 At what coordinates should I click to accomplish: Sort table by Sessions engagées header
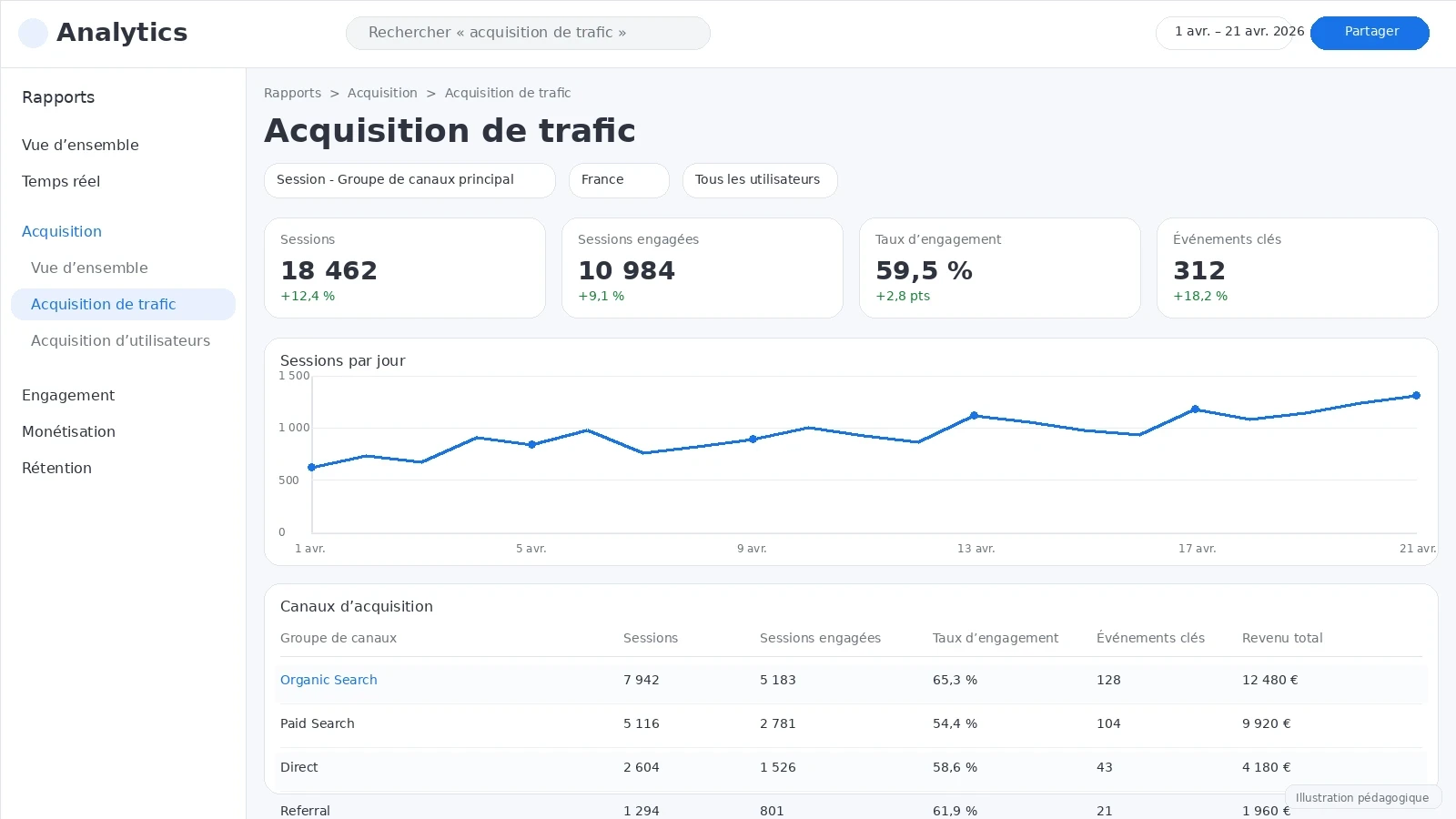(820, 638)
